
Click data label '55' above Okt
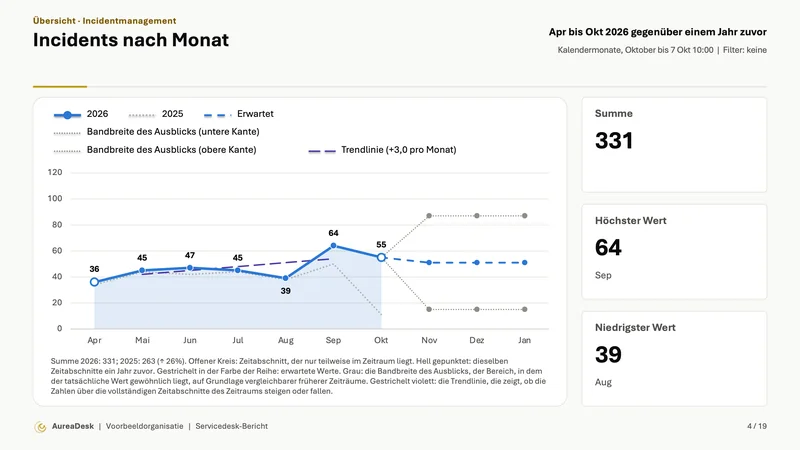pyautogui.click(x=381, y=245)
